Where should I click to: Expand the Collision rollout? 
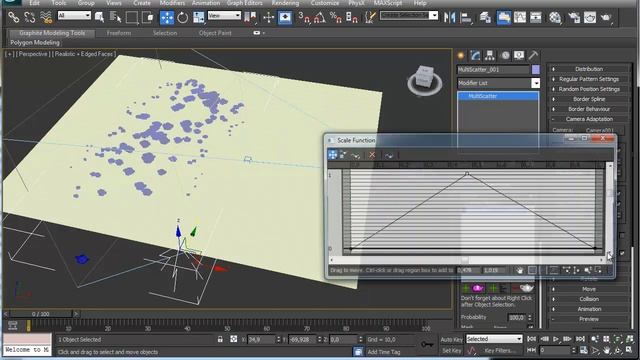point(588,299)
